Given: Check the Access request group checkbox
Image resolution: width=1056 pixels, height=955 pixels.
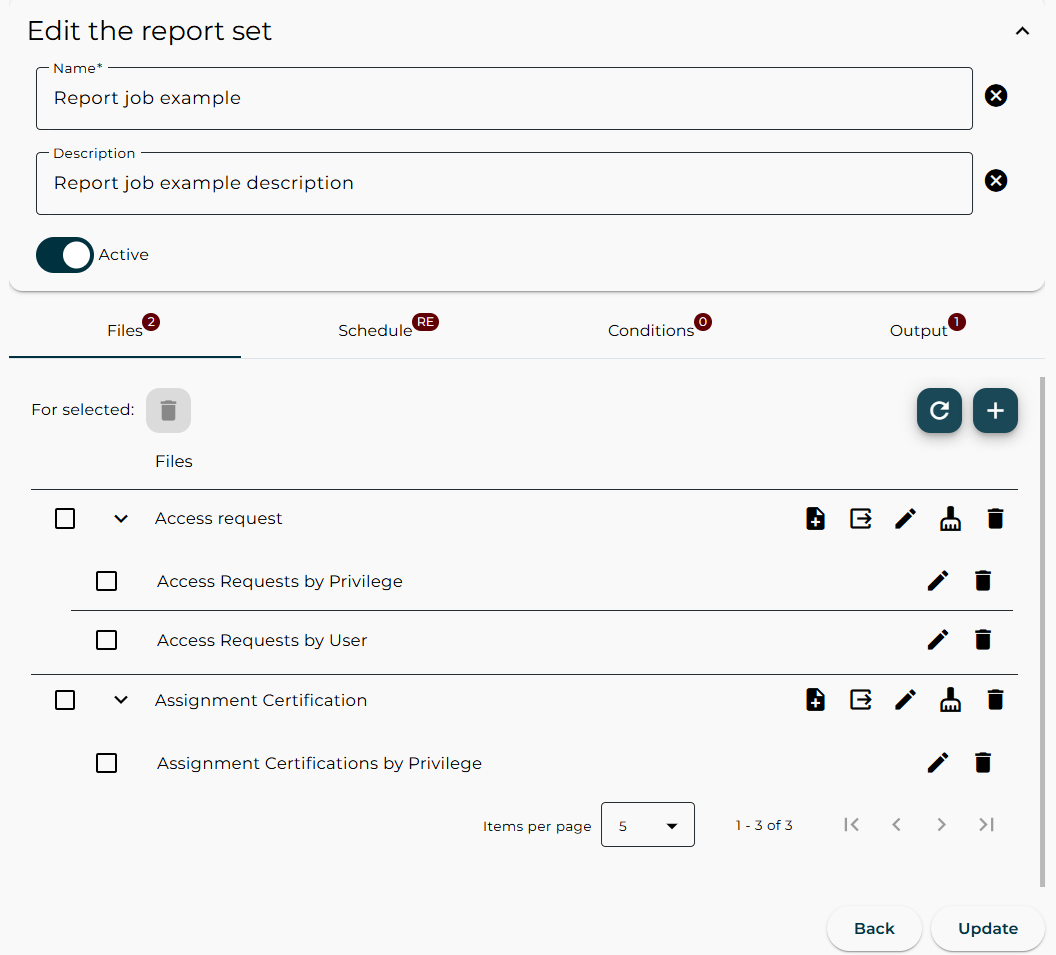Looking at the screenshot, I should coord(65,518).
